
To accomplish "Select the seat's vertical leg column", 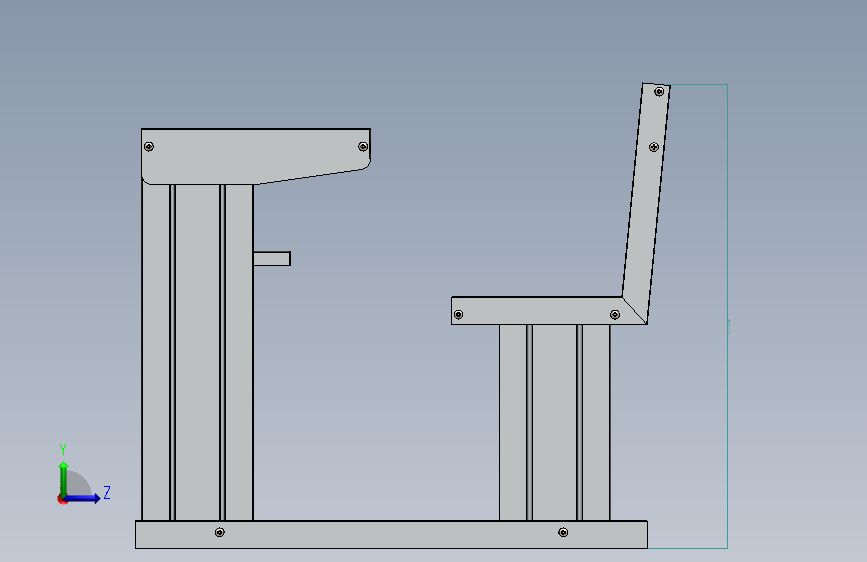I will (x=555, y=422).
